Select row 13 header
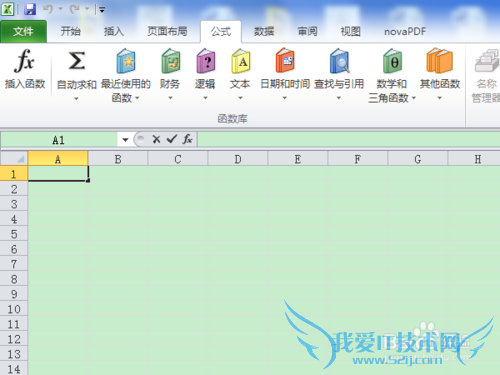This screenshot has width=500, height=375. 14,354
